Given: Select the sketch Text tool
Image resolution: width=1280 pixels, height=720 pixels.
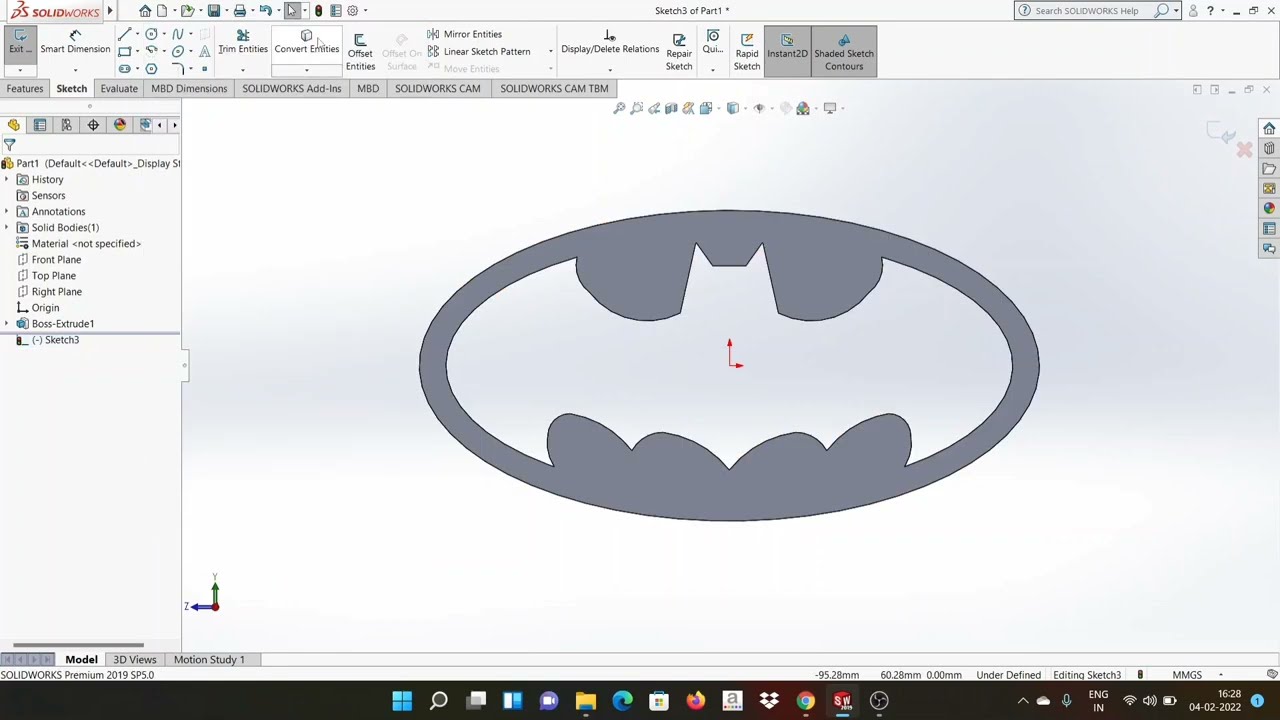Looking at the screenshot, I should pos(204,51).
